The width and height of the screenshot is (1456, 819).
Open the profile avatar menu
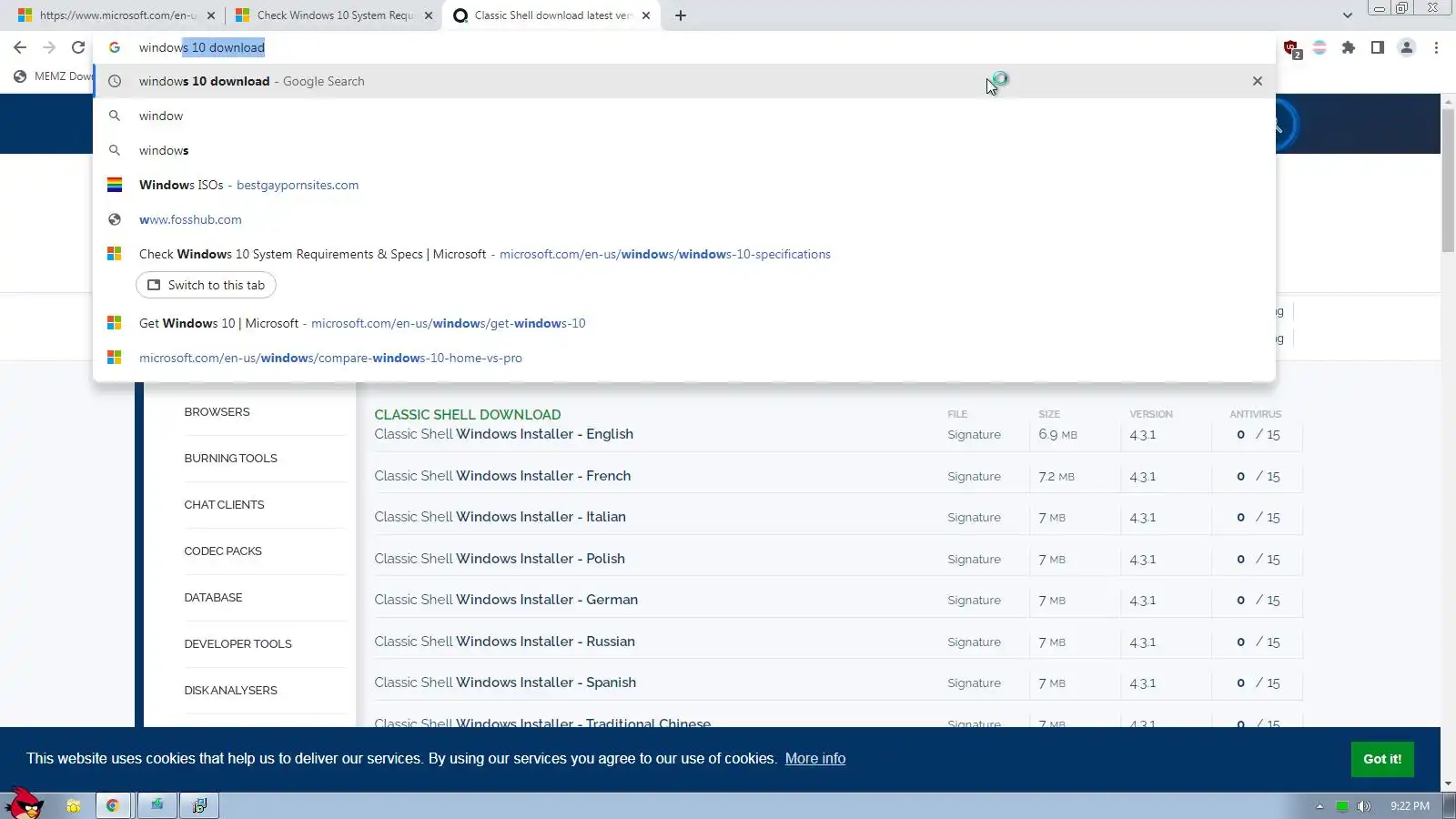click(1407, 47)
